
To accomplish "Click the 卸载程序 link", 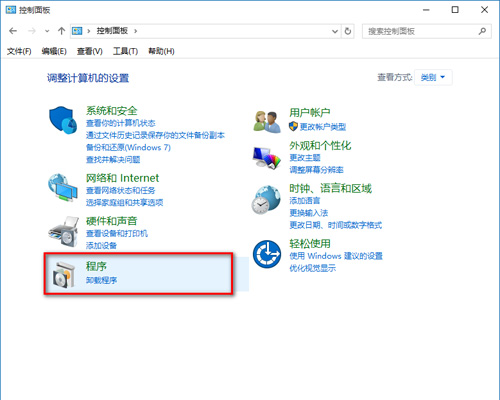I will click(101, 280).
